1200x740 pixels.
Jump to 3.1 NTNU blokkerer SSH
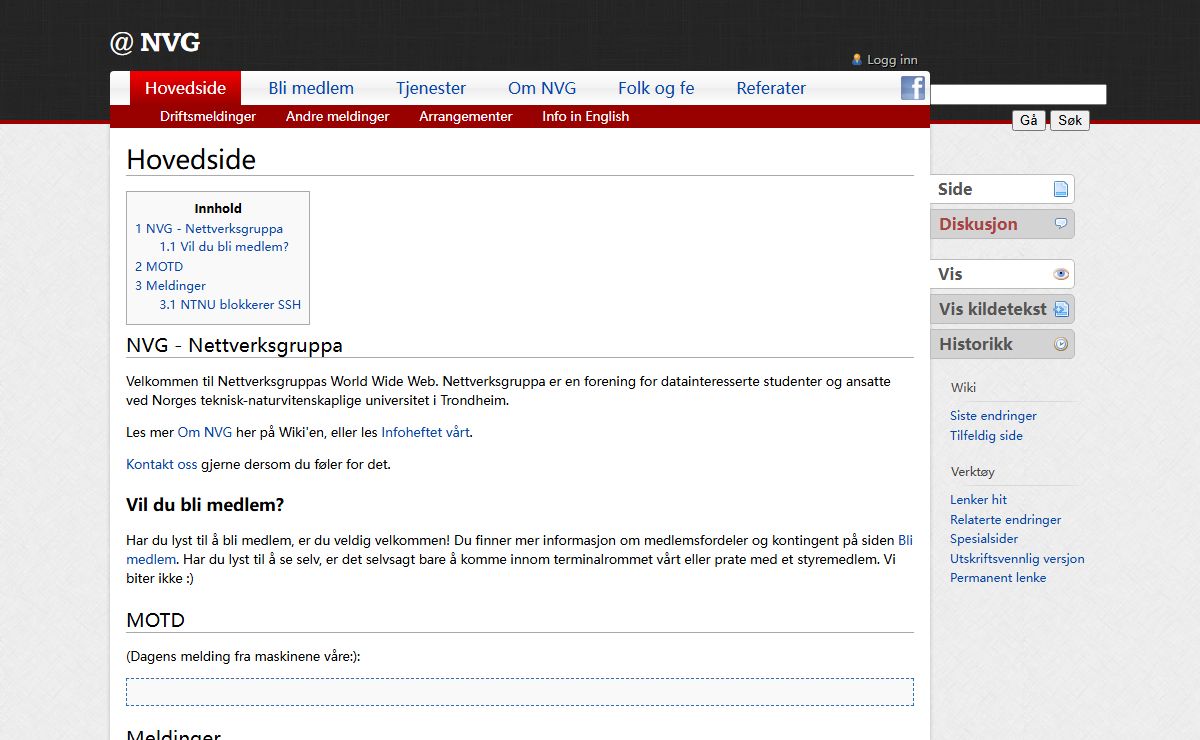[230, 305]
